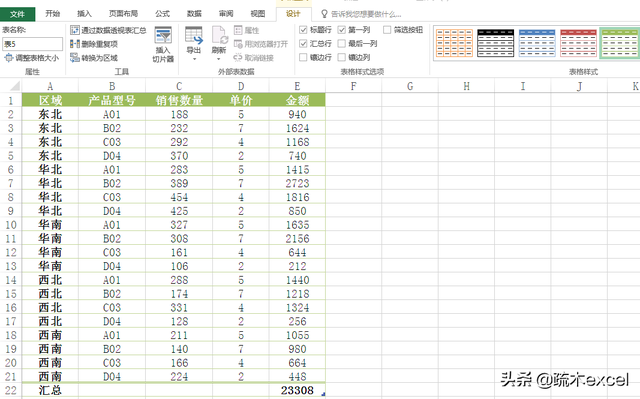Click the lightbulb Tell Me icon
Image resolution: width=640 pixels, height=399 pixels.
pos(324,14)
